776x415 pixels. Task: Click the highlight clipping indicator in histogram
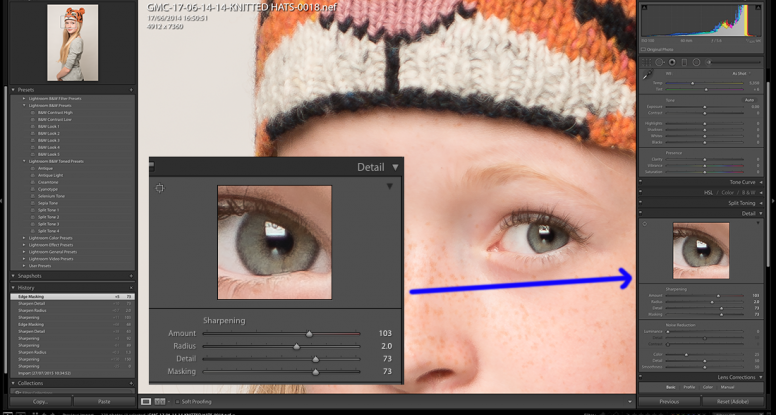(760, 7)
